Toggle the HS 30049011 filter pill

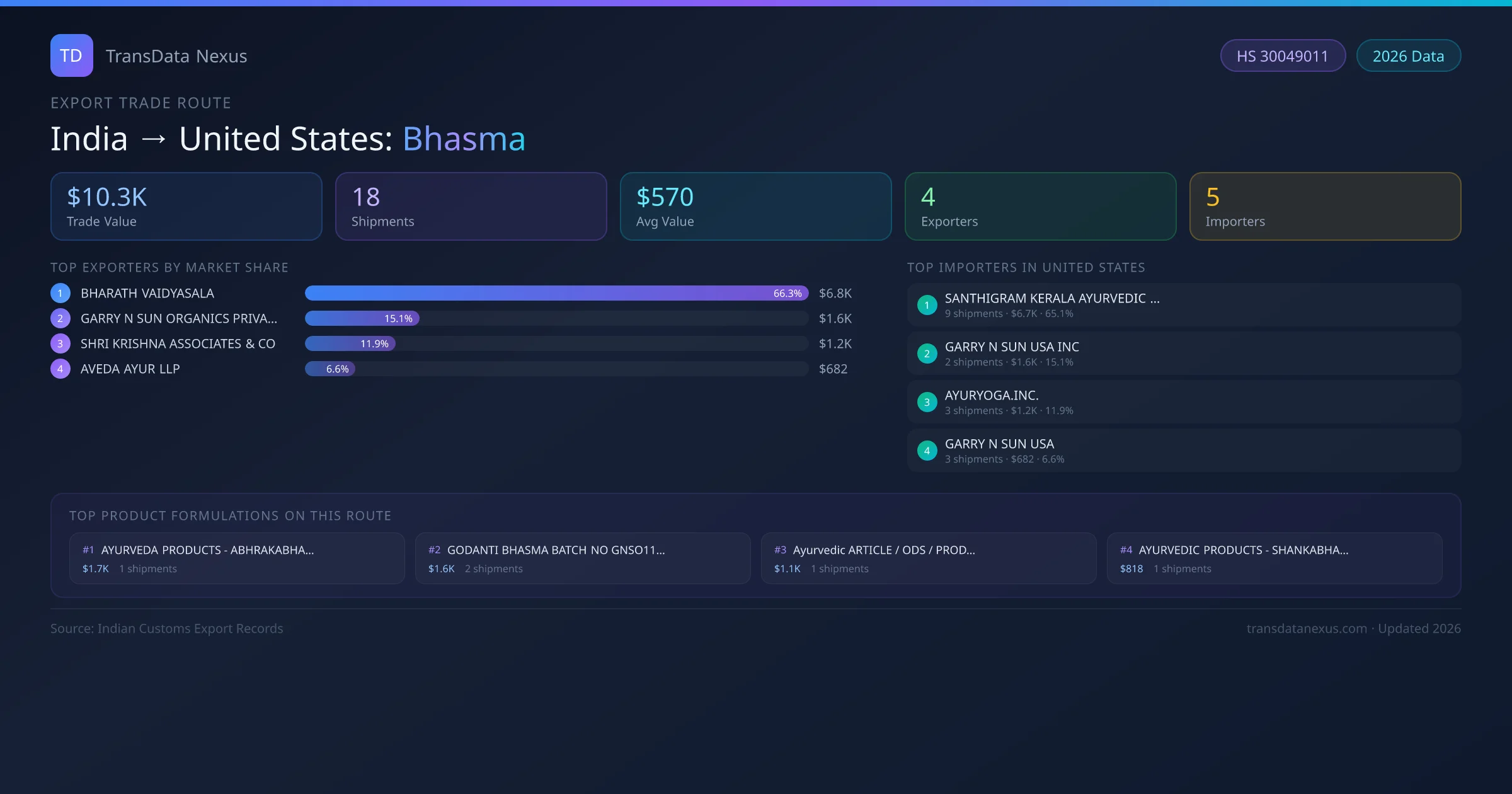point(1283,55)
